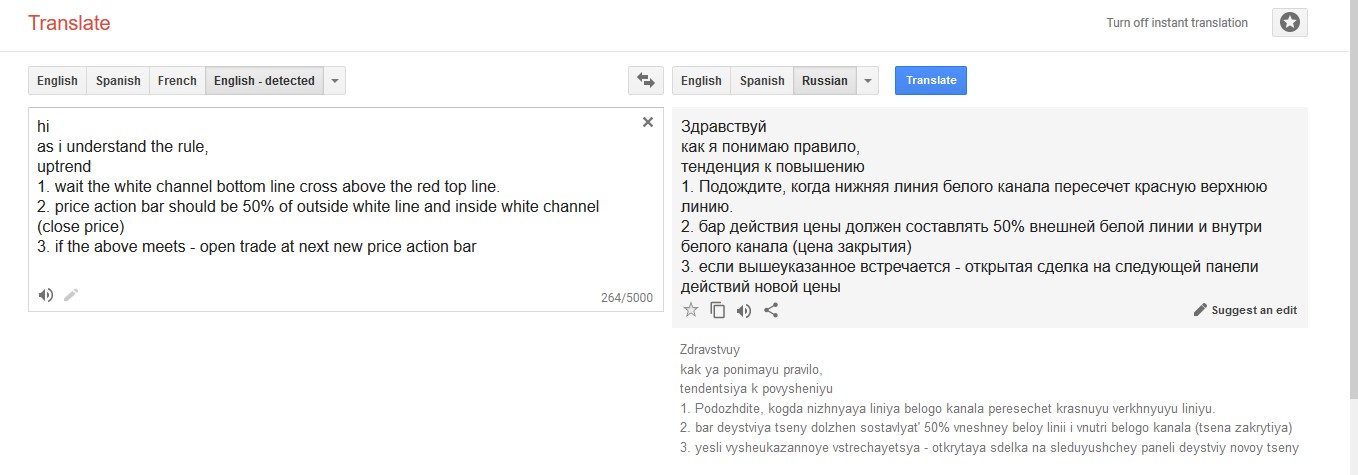The image size is (1358, 475).
Task: Expand the source language dropdown
Action: (x=335, y=81)
